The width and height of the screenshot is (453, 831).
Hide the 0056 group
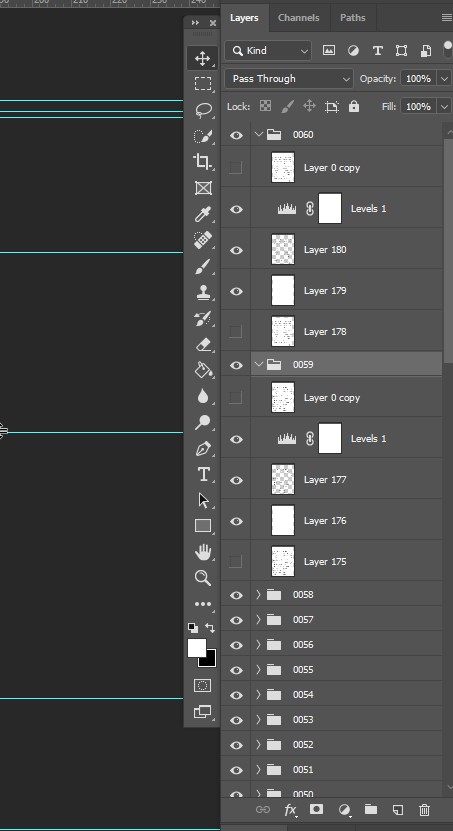pos(236,644)
